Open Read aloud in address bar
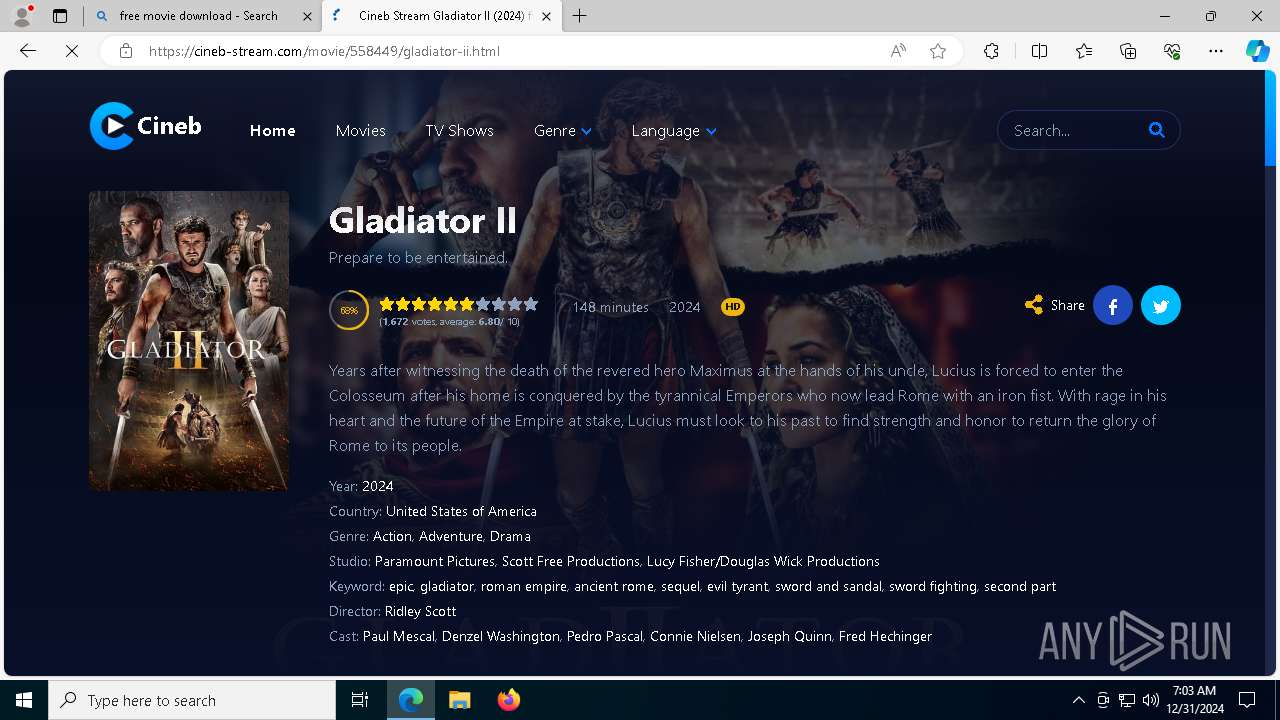1280x720 pixels. [x=898, y=51]
